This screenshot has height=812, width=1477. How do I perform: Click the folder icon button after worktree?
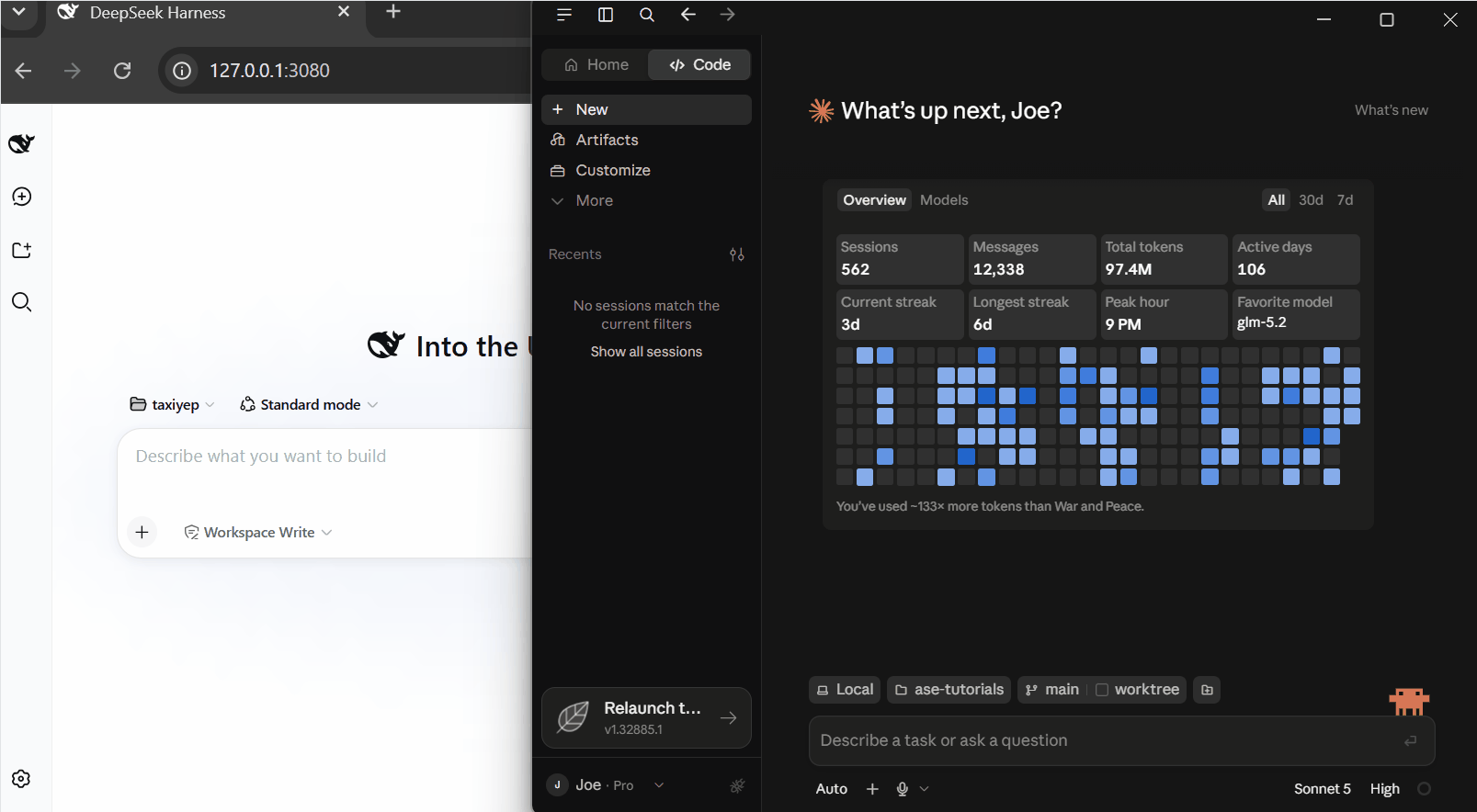(1207, 690)
